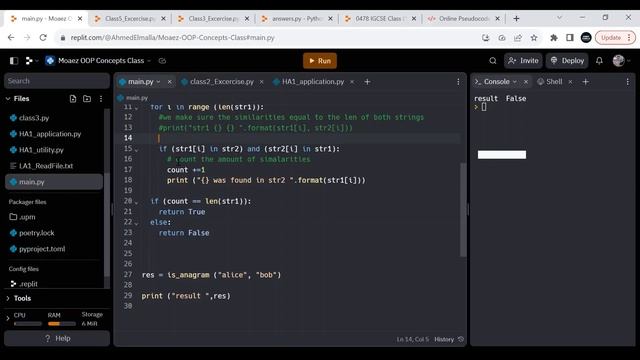Close the HA1_application.py editor tab
Image resolution: width=640 pixels, height=360 pixels.
(x=352, y=82)
